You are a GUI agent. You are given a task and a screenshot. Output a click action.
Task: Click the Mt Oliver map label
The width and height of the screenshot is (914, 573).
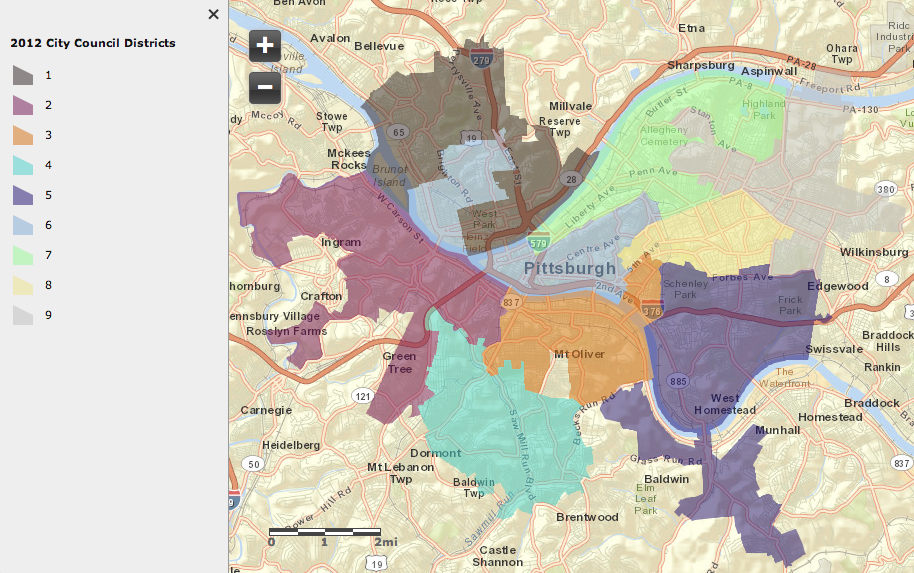click(x=579, y=354)
